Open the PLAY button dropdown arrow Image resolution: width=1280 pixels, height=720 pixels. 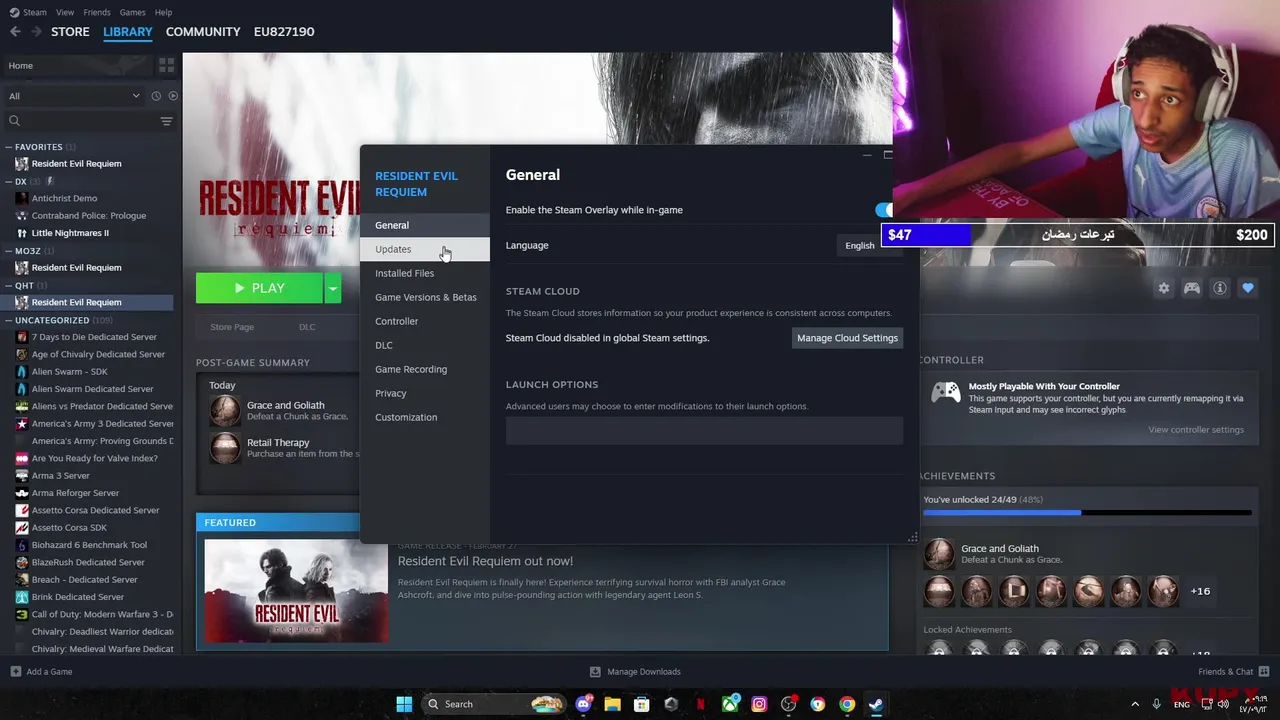(x=333, y=288)
